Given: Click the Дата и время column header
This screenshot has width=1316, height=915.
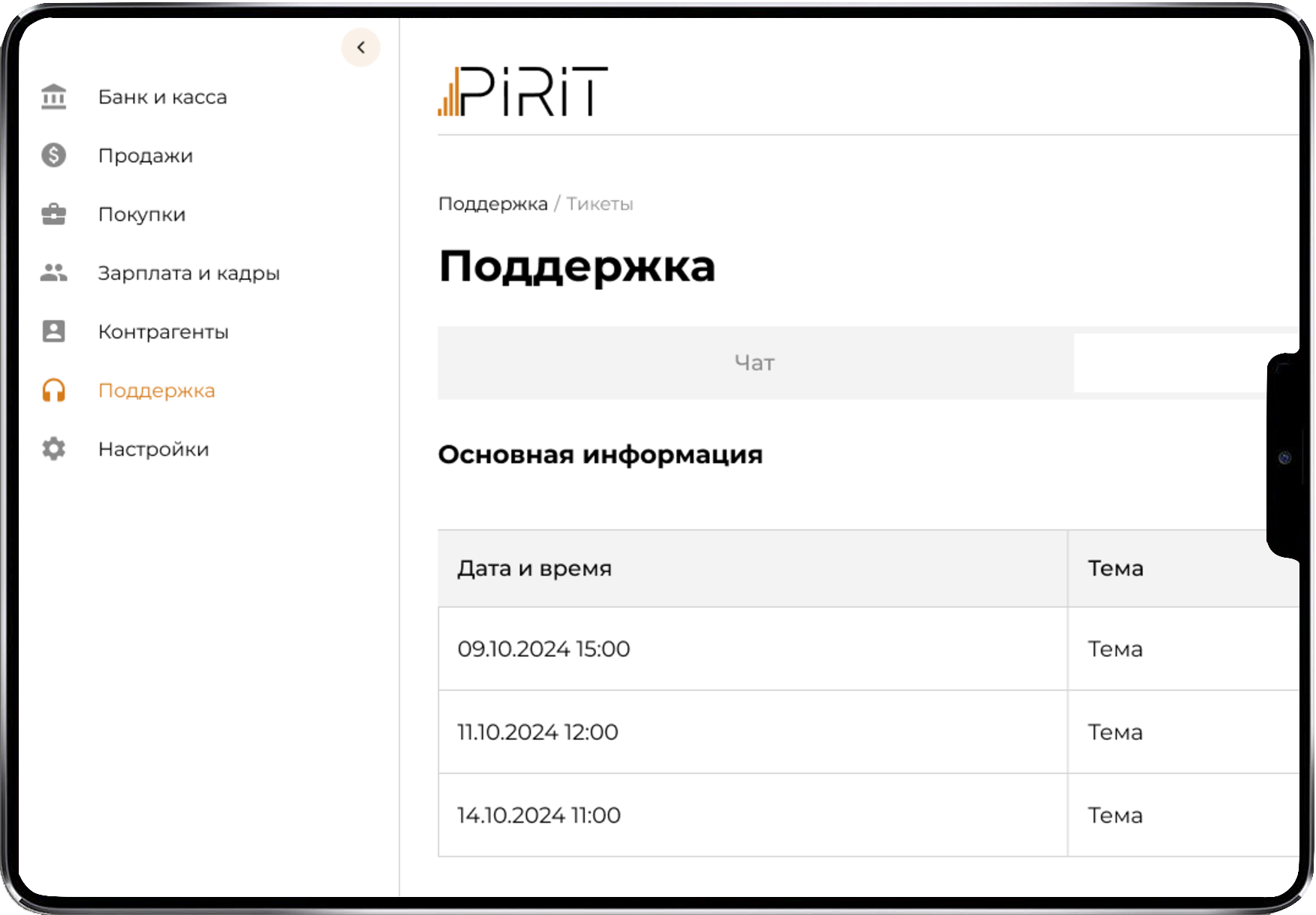Looking at the screenshot, I should pyautogui.click(x=535, y=568).
